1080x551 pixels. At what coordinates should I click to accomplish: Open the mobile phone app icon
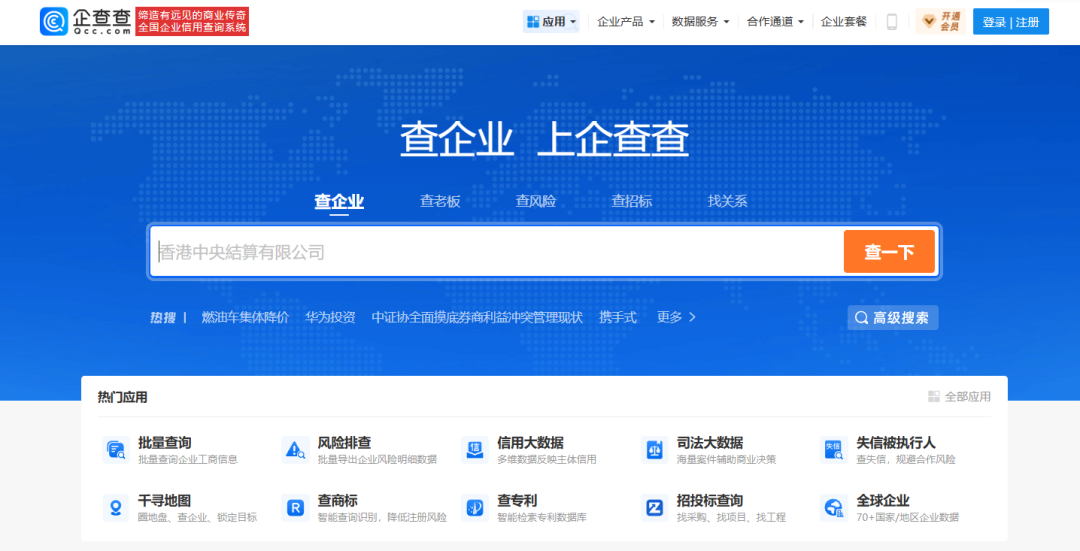click(891, 22)
